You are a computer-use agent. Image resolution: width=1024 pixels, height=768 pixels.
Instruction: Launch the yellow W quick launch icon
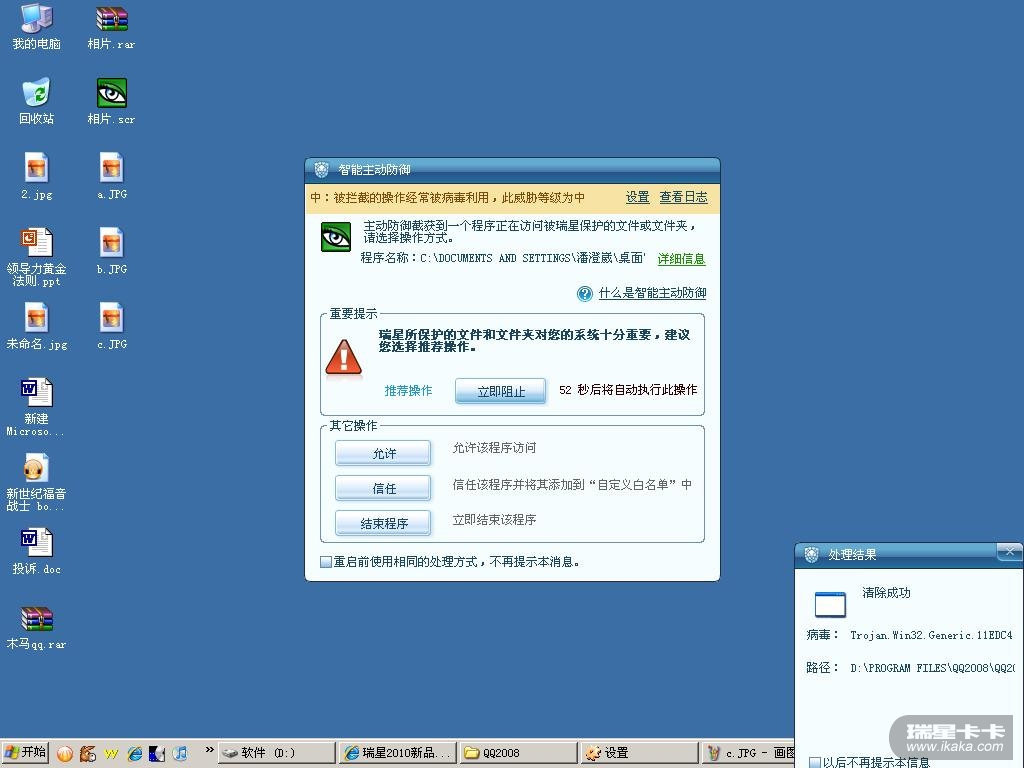pos(111,754)
